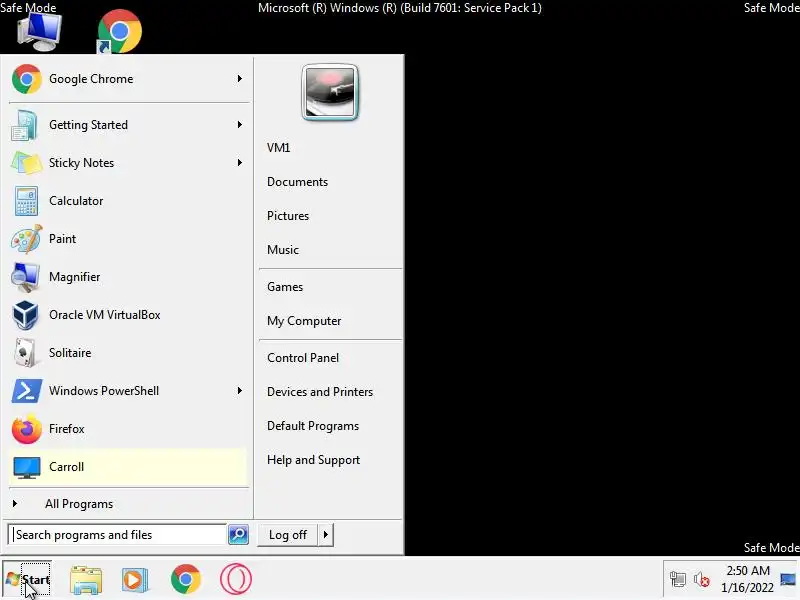Viewport: 800px width, 600px height.
Task: Open Default Programs
Action: pos(313,426)
